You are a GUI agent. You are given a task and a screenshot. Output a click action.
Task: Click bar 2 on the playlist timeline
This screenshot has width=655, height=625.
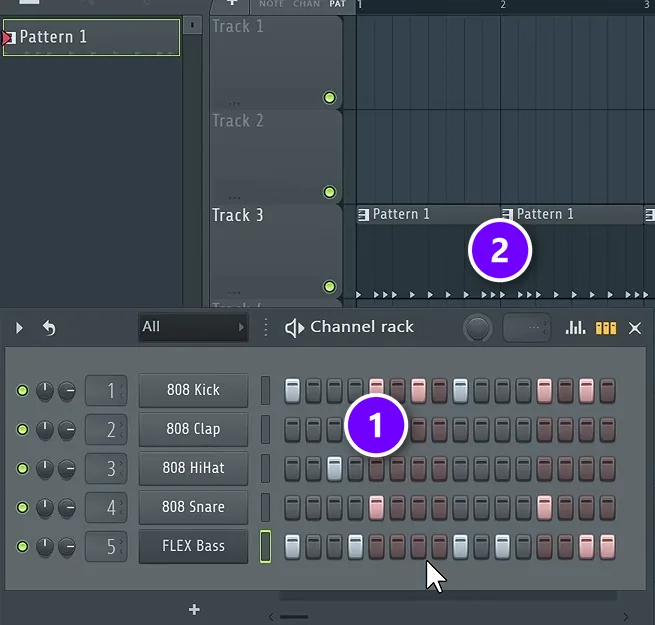503,5
